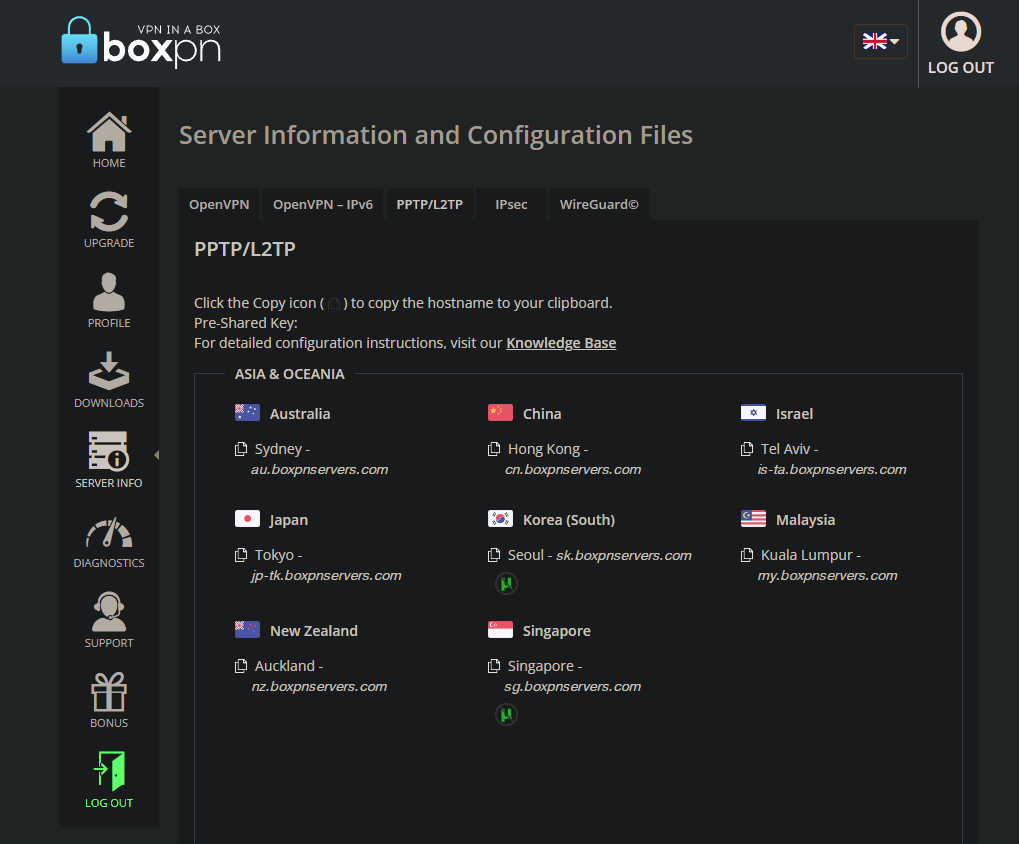
Task: Copy the Tokyo hostname
Action: tap(241, 554)
